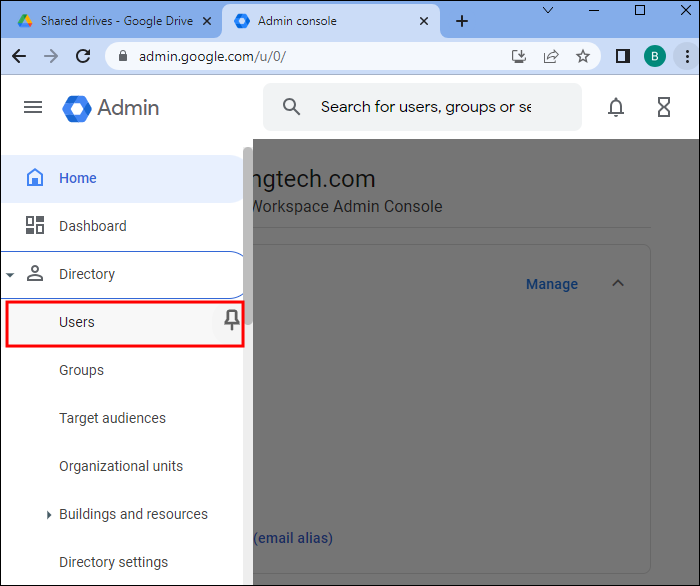The width and height of the screenshot is (700, 586).
Task: Click the Google Admin logo
Action: pos(110,107)
